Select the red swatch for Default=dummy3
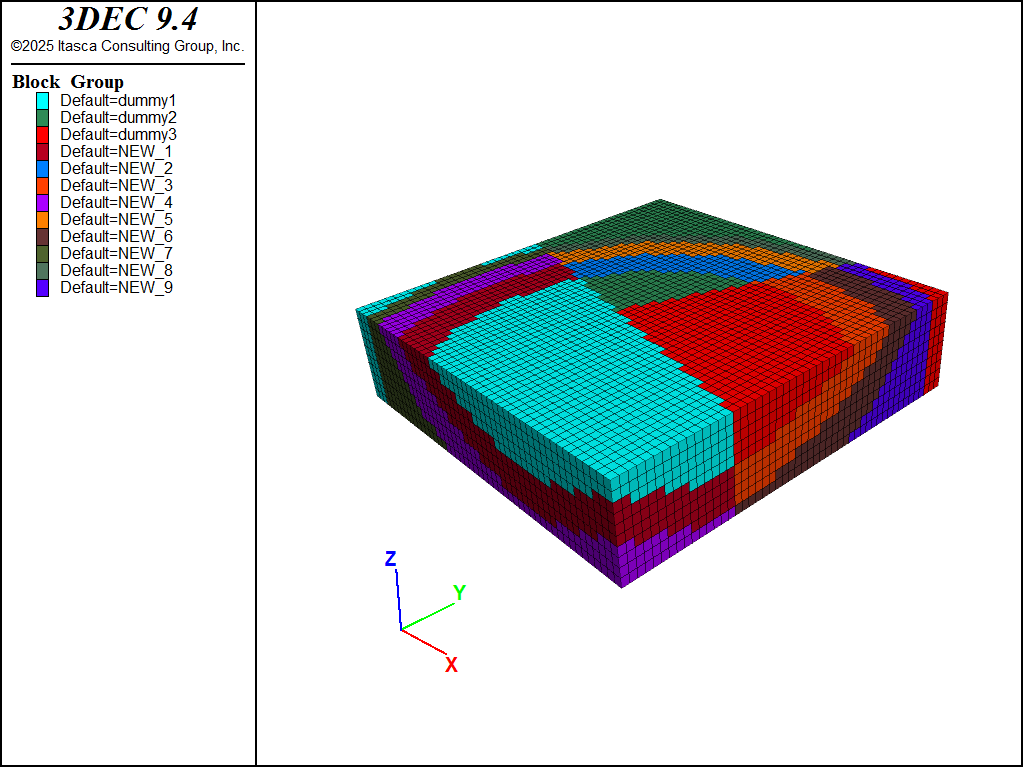The height and width of the screenshot is (768, 1024). click(43, 135)
